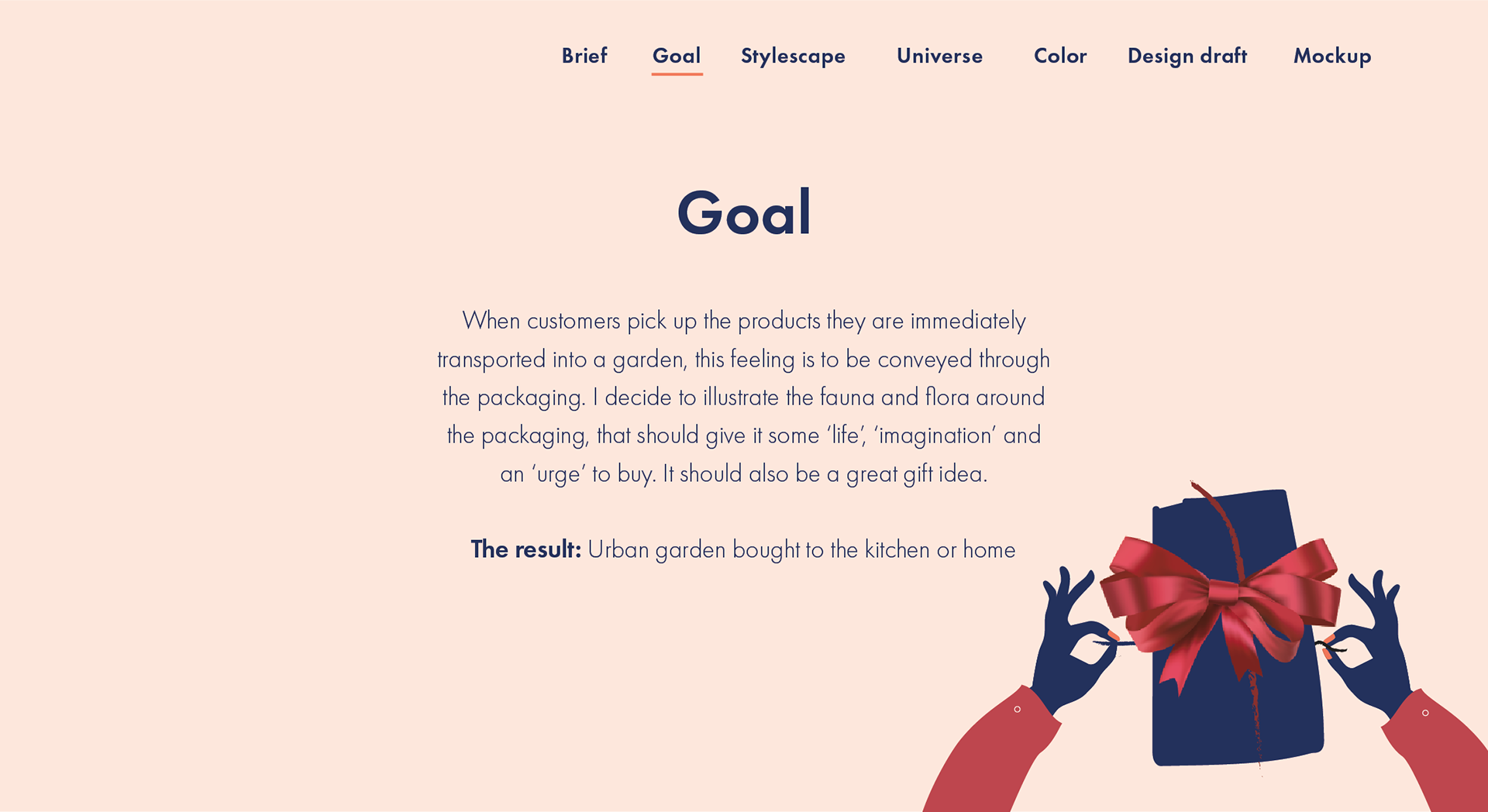Click the bold "The result:" label
The width and height of the screenshot is (1488, 812).
pyautogui.click(x=525, y=549)
